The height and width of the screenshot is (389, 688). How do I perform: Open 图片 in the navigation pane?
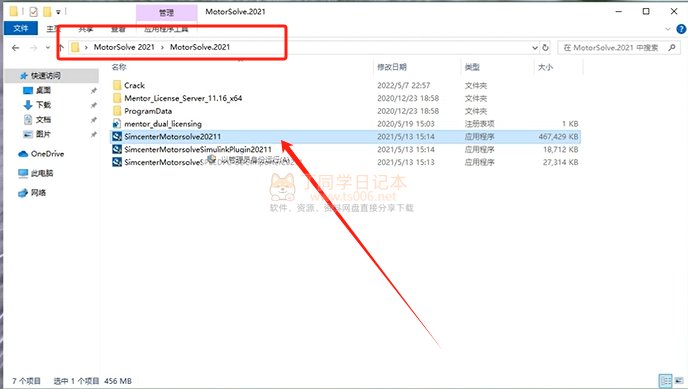pyautogui.click(x=43, y=134)
